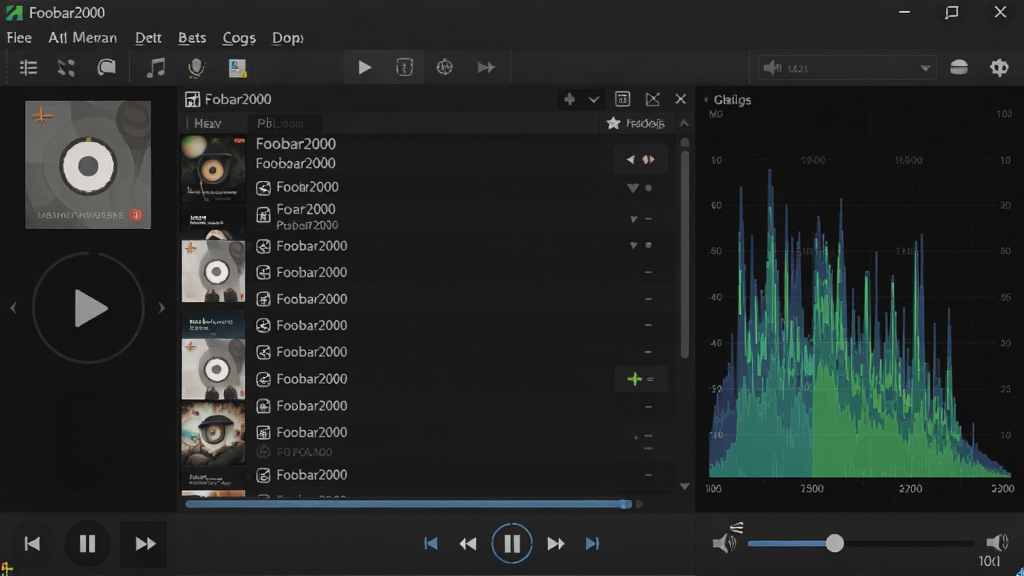
Task: Click bottom-left skip to start button
Action: [x=32, y=543]
